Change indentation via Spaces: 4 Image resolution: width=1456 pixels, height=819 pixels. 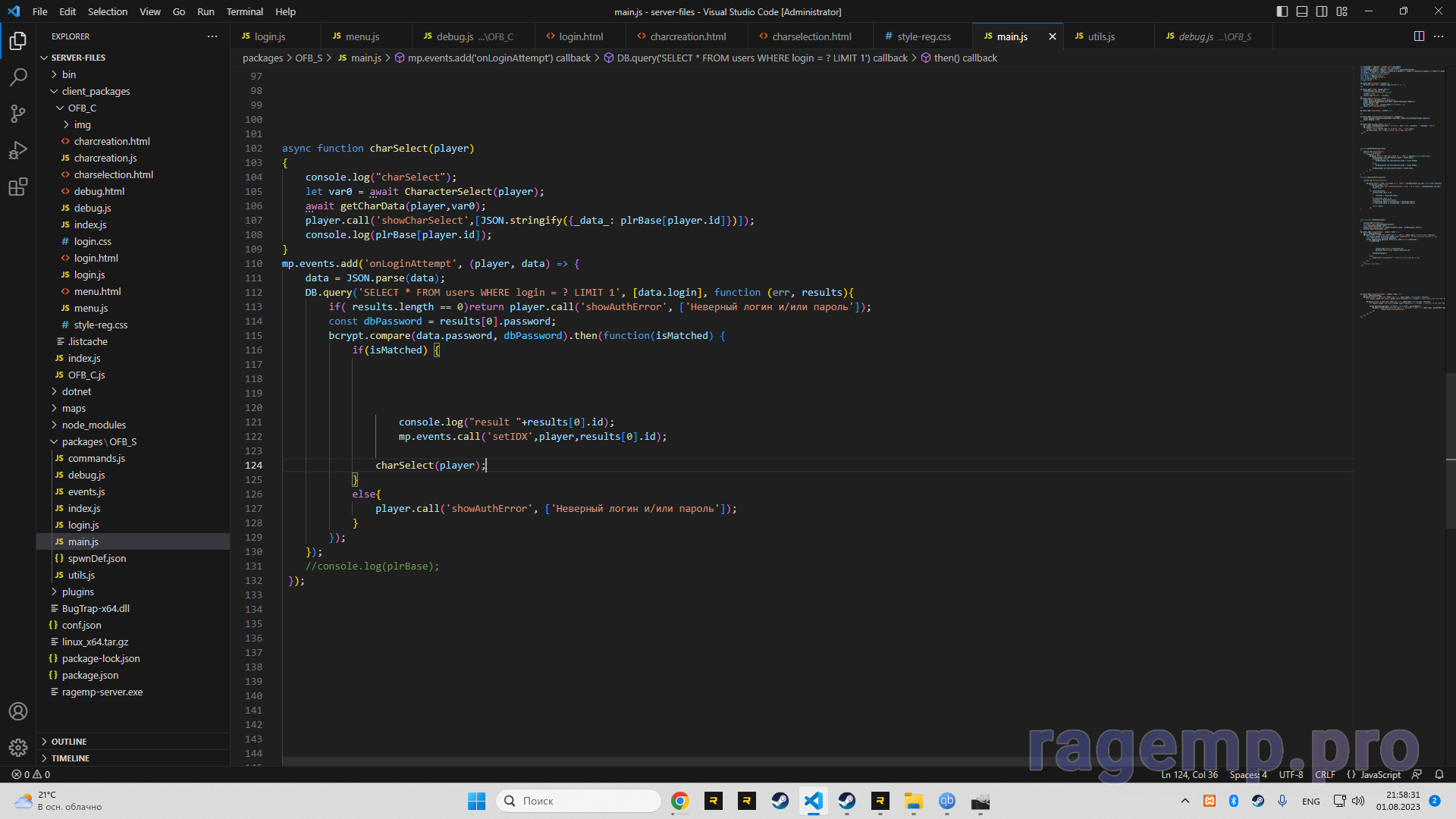coord(1248,774)
